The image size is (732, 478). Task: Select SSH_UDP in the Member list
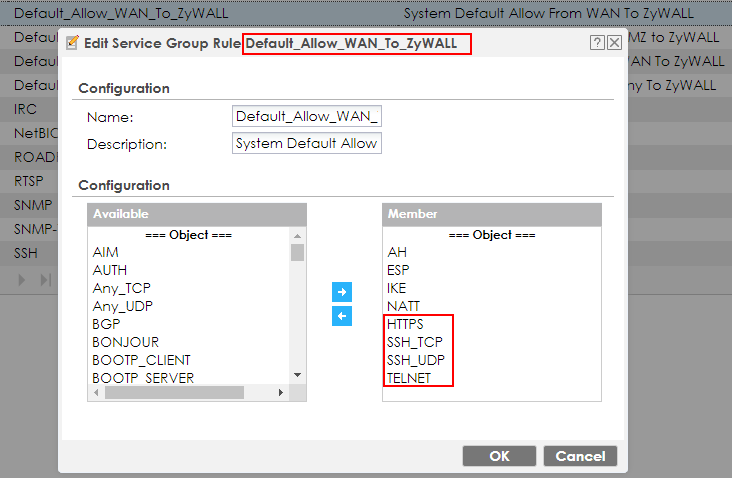[x=415, y=360]
